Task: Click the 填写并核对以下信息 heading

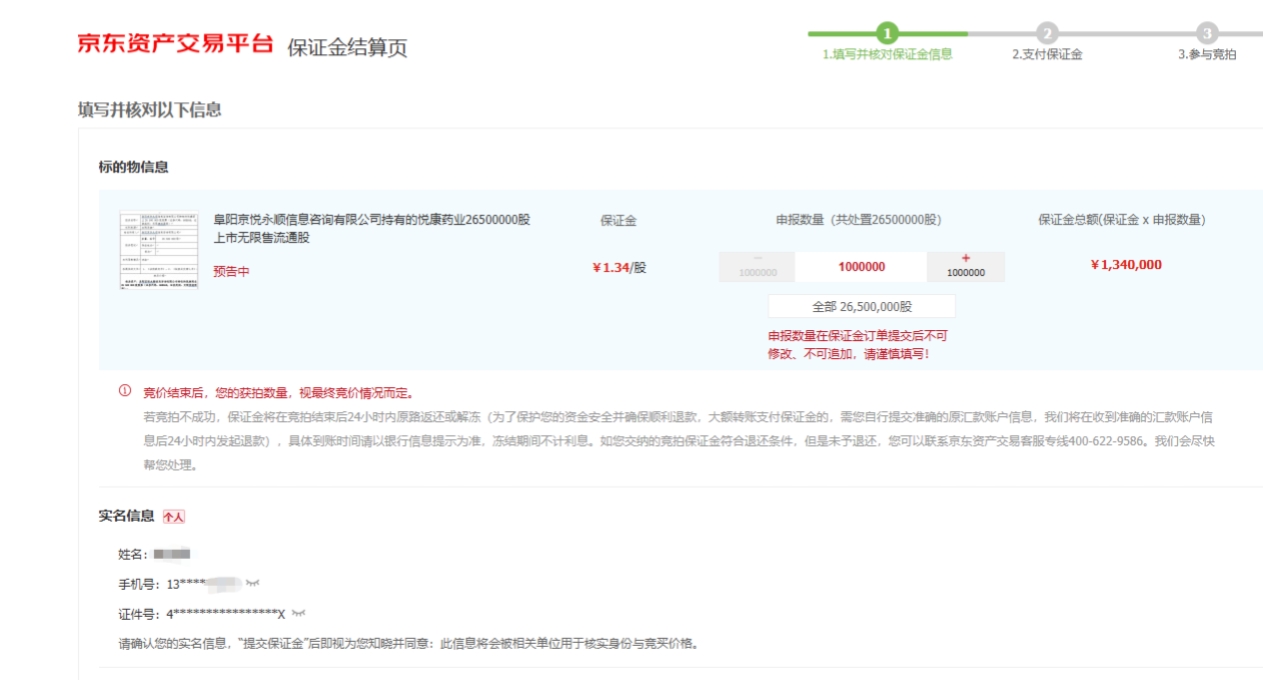Action: click(x=150, y=110)
